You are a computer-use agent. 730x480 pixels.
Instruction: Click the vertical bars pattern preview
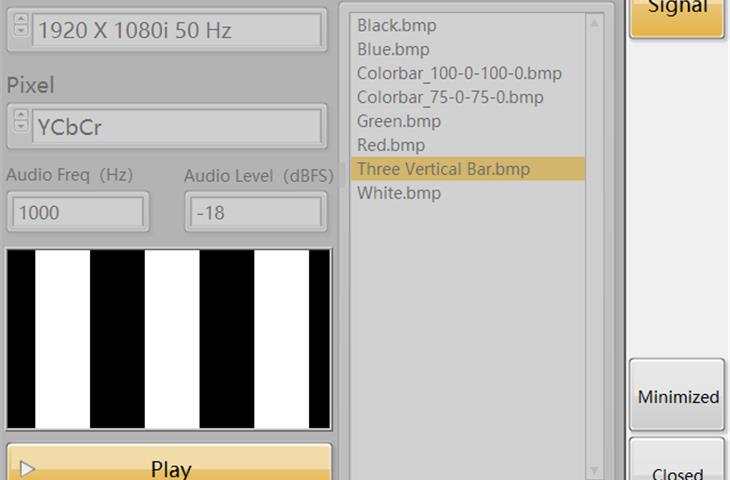coord(169,339)
